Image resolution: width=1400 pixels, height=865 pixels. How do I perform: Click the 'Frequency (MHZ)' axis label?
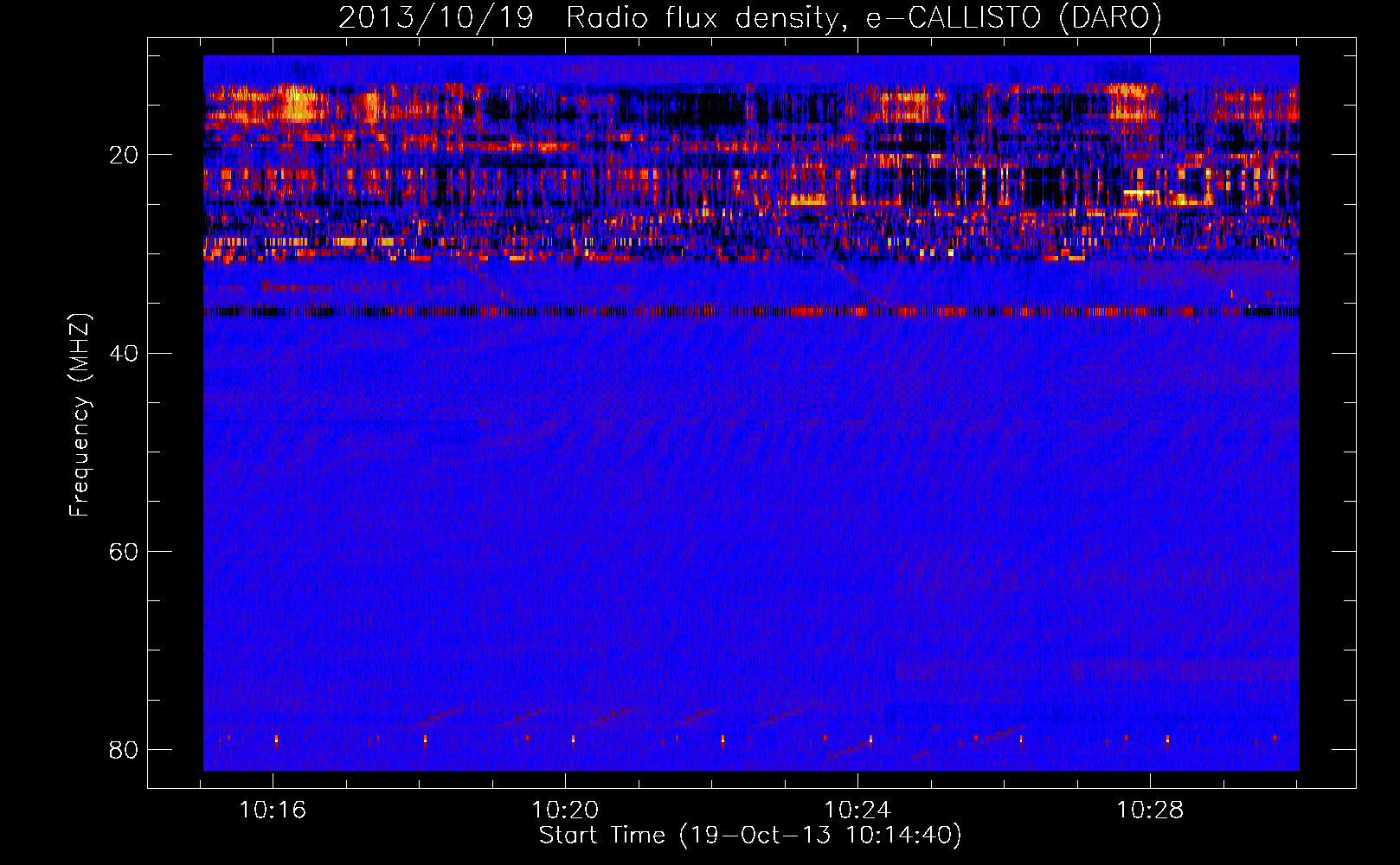pos(79,415)
